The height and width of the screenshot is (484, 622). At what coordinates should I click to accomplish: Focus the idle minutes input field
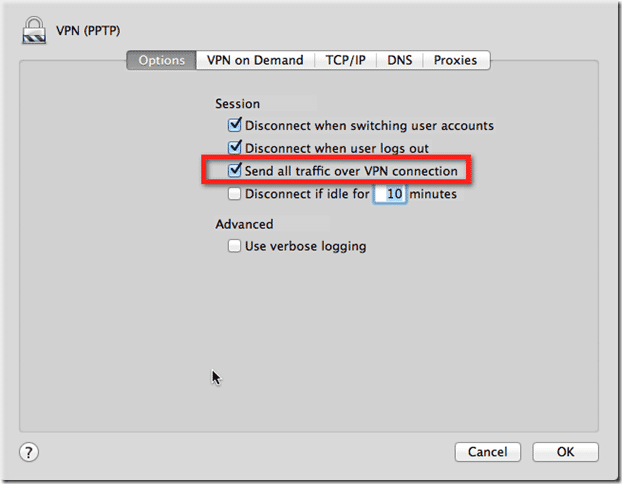390,194
